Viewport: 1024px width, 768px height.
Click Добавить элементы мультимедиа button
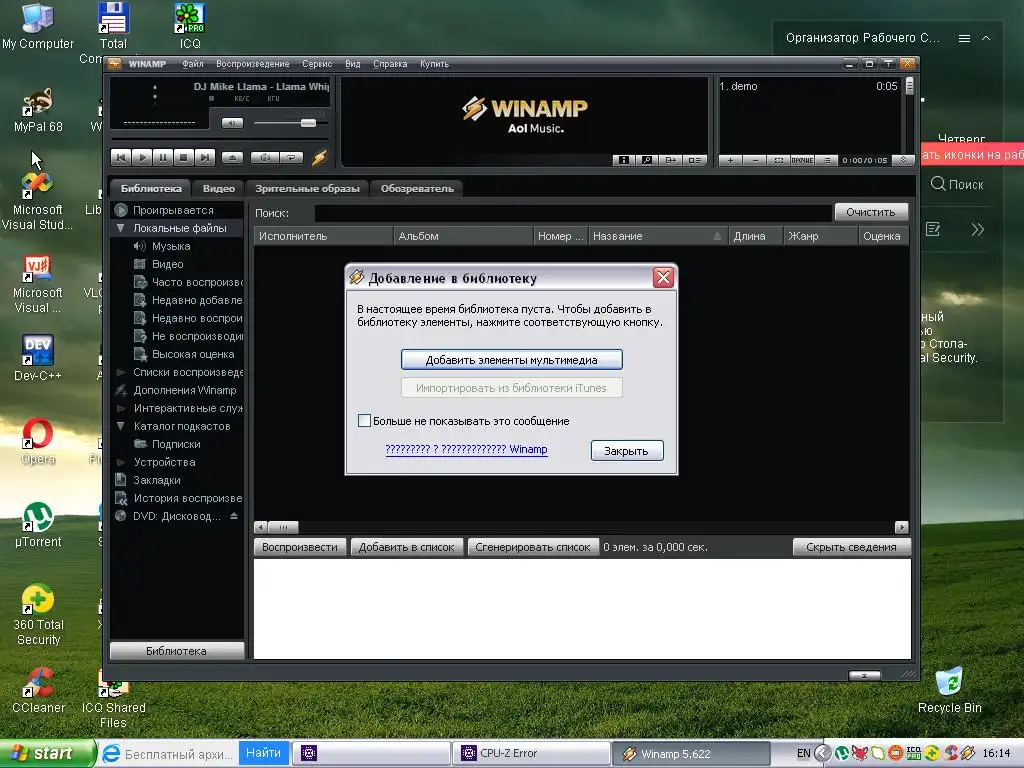coord(511,360)
